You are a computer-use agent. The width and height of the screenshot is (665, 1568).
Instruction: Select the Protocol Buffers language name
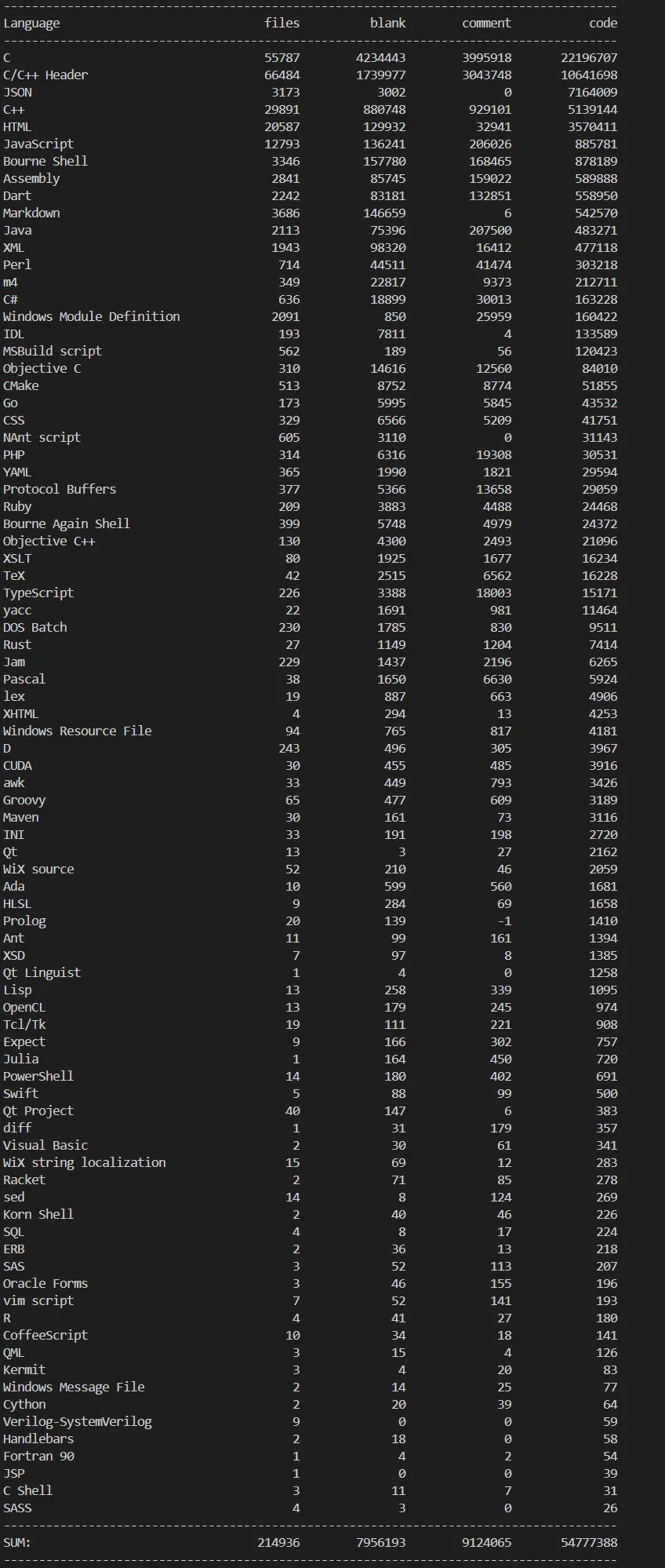point(60,490)
